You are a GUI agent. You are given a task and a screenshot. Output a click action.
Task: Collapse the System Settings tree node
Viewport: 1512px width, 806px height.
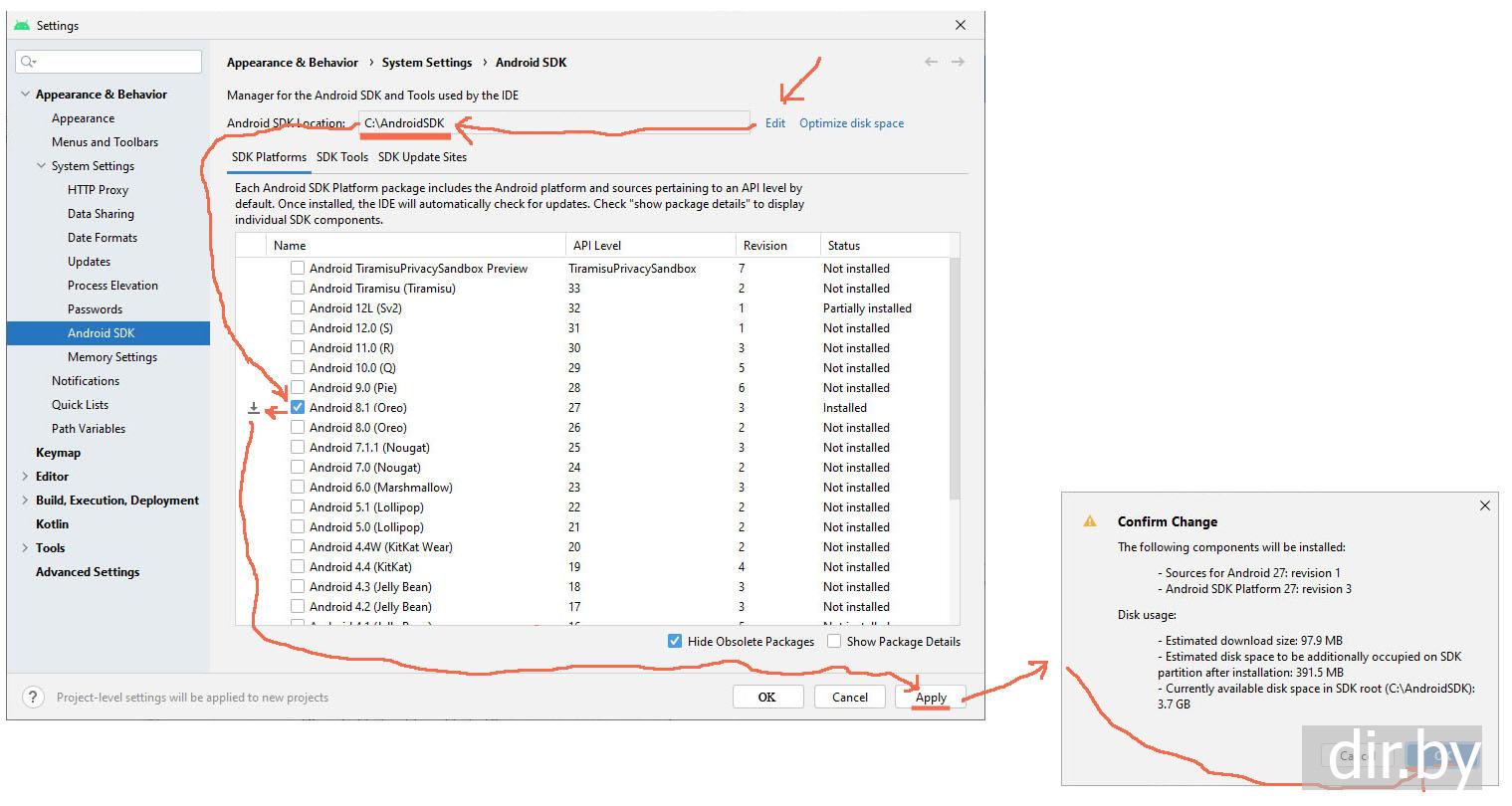pyautogui.click(x=41, y=166)
